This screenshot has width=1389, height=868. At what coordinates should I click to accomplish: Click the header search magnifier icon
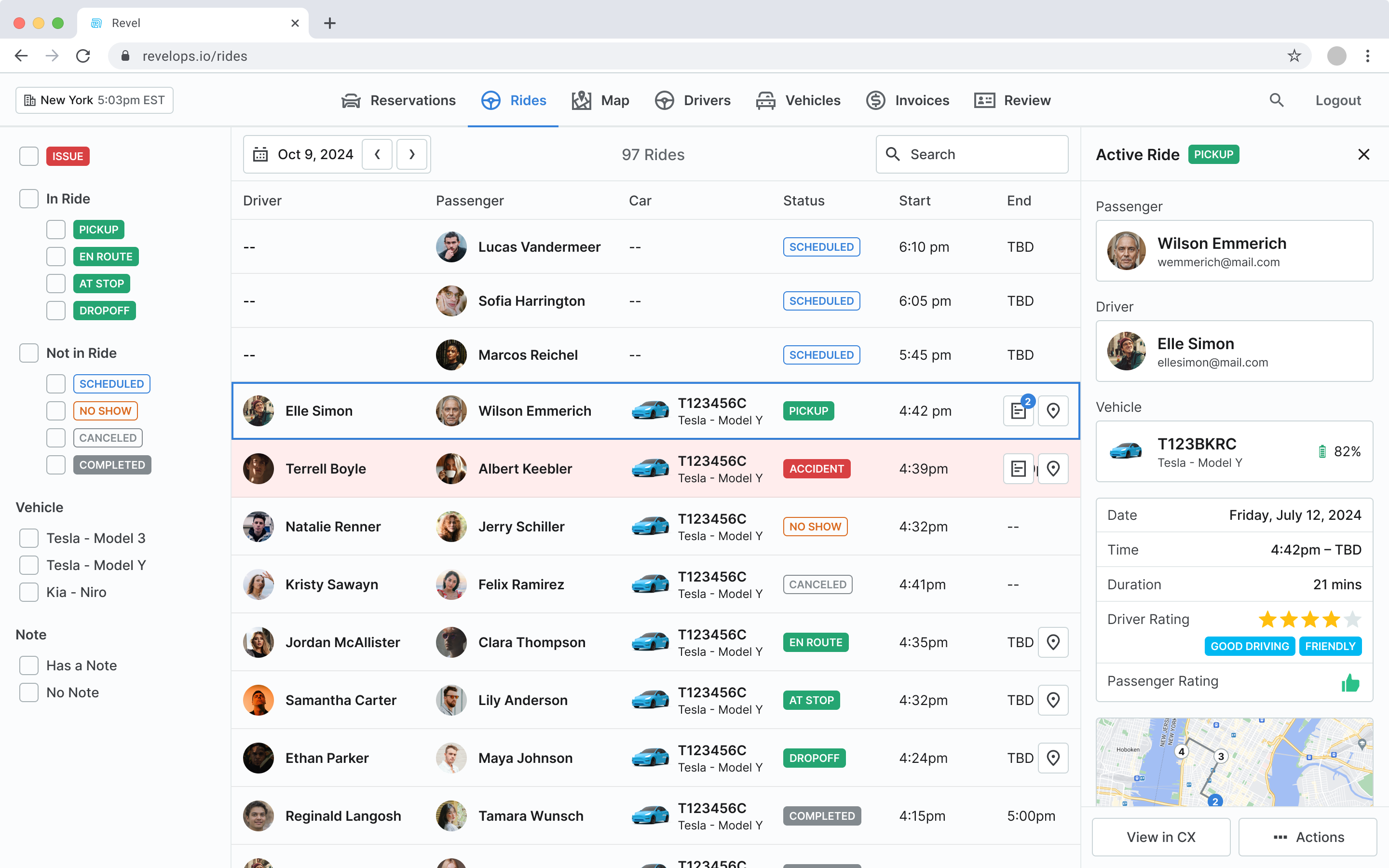1276,100
